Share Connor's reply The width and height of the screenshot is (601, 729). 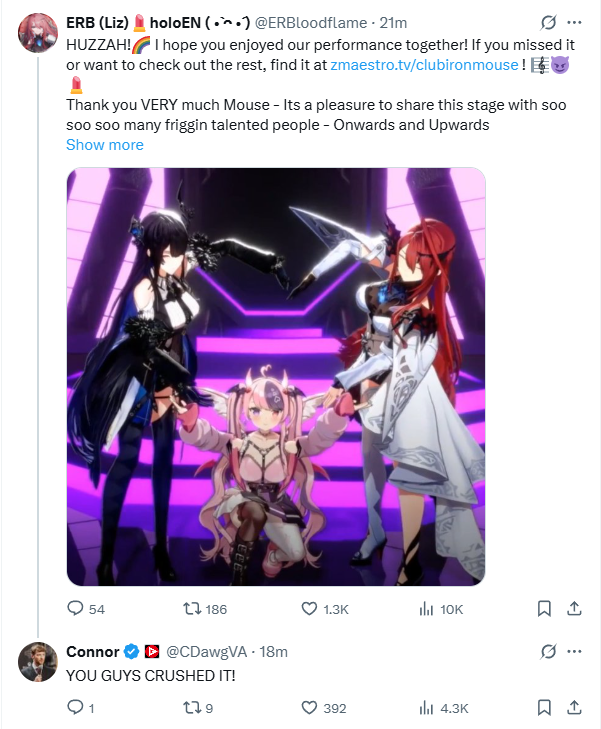[x=574, y=708]
